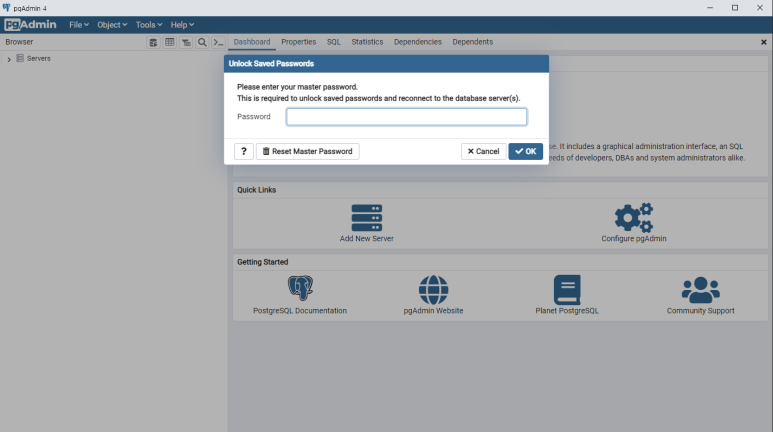The image size is (773, 432).
Task: Click the View Data table icon
Action: tap(169, 42)
